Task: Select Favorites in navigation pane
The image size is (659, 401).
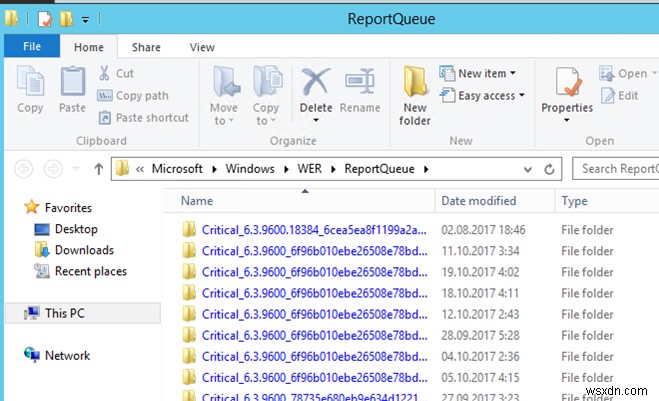Action: click(58, 208)
